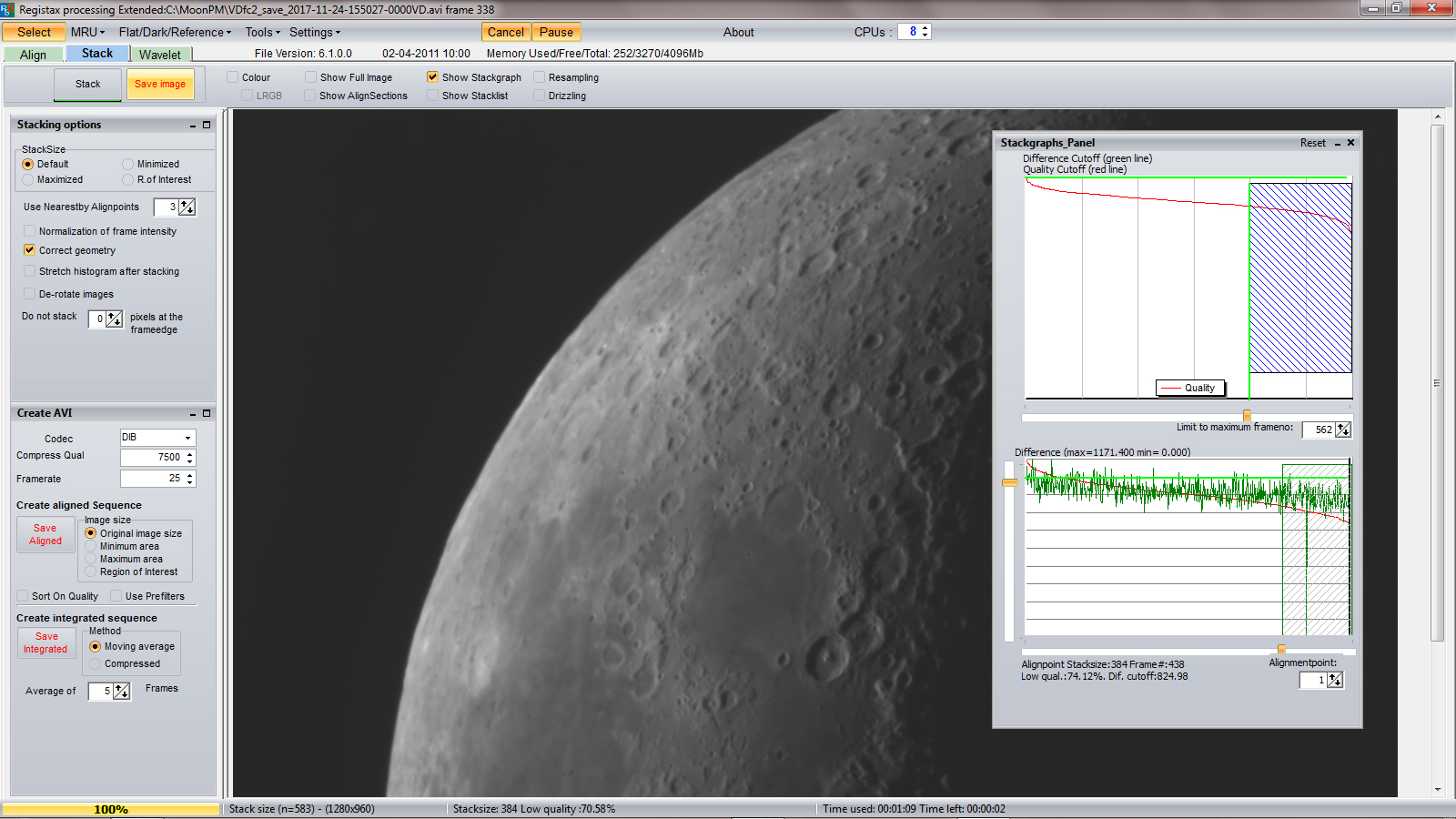Enable Sort On Quality checkbox
This screenshot has width=1456, height=819.
(23, 596)
